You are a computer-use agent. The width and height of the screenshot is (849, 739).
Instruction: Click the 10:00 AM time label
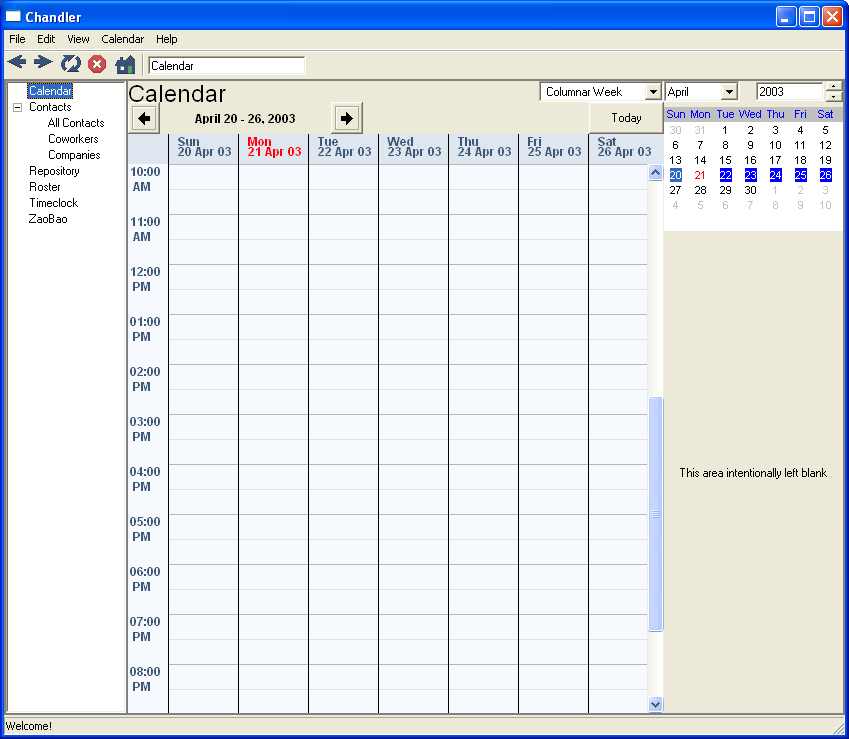[x=145, y=179]
